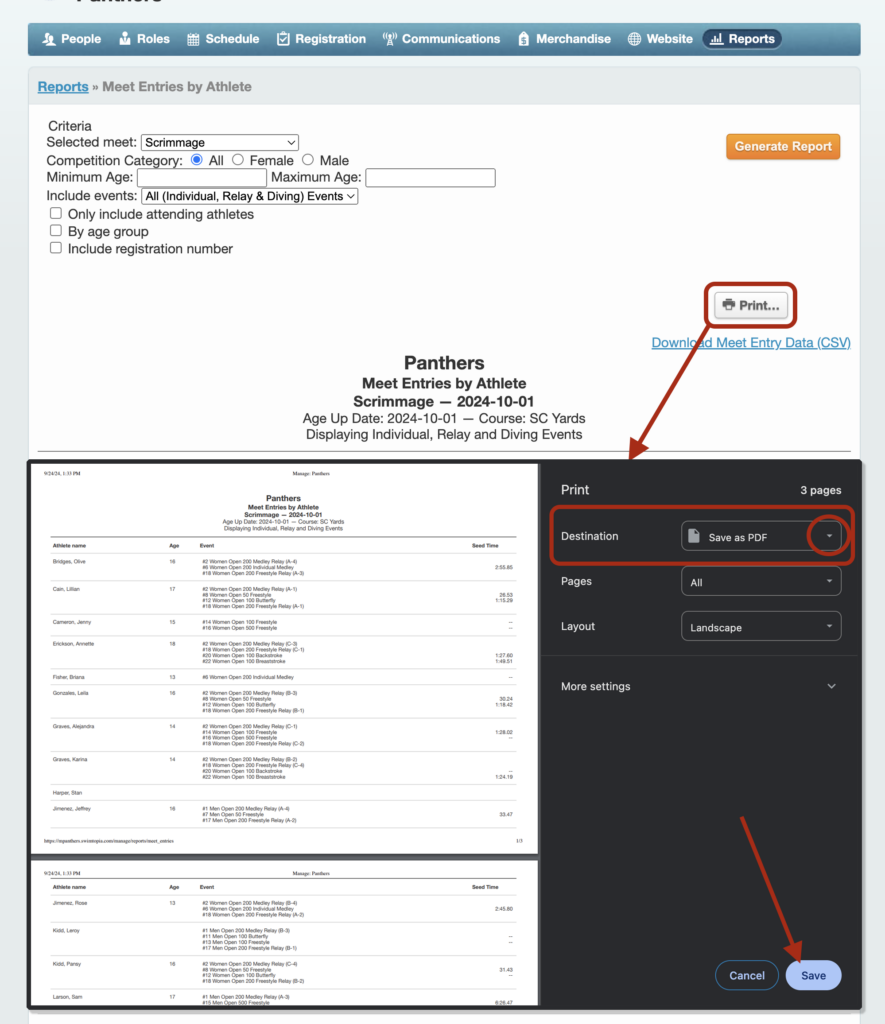
Task: Click the Website globe icon
Action: (634, 39)
